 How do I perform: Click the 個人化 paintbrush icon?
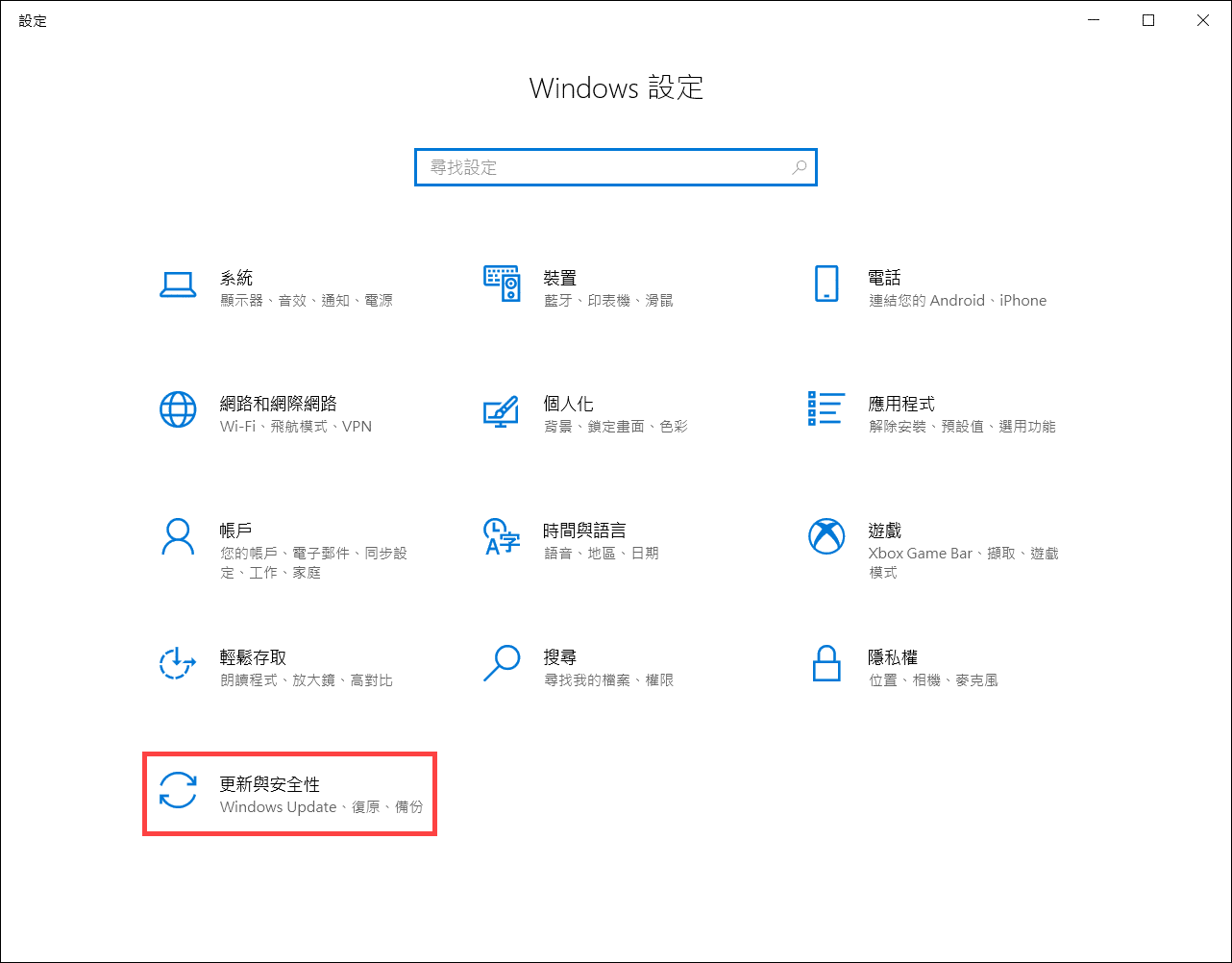tap(502, 410)
